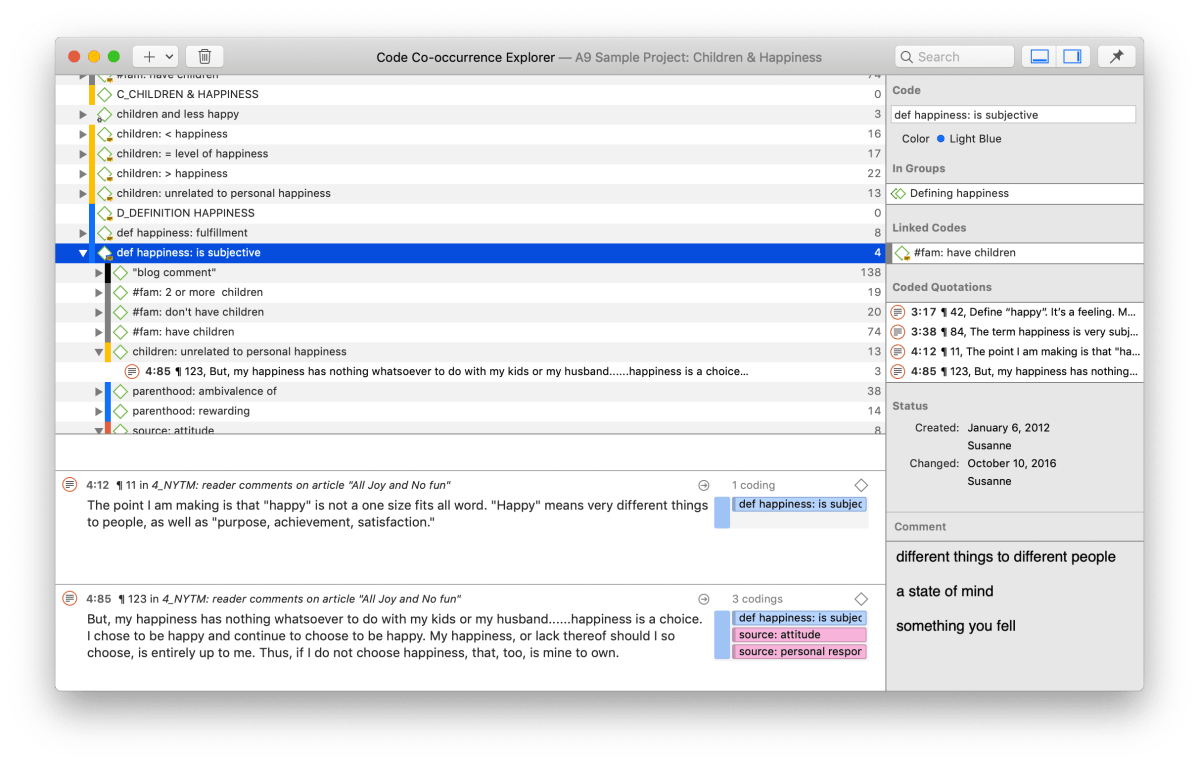Click the Search field
Viewport: 1199px width, 764px height.
point(954,57)
